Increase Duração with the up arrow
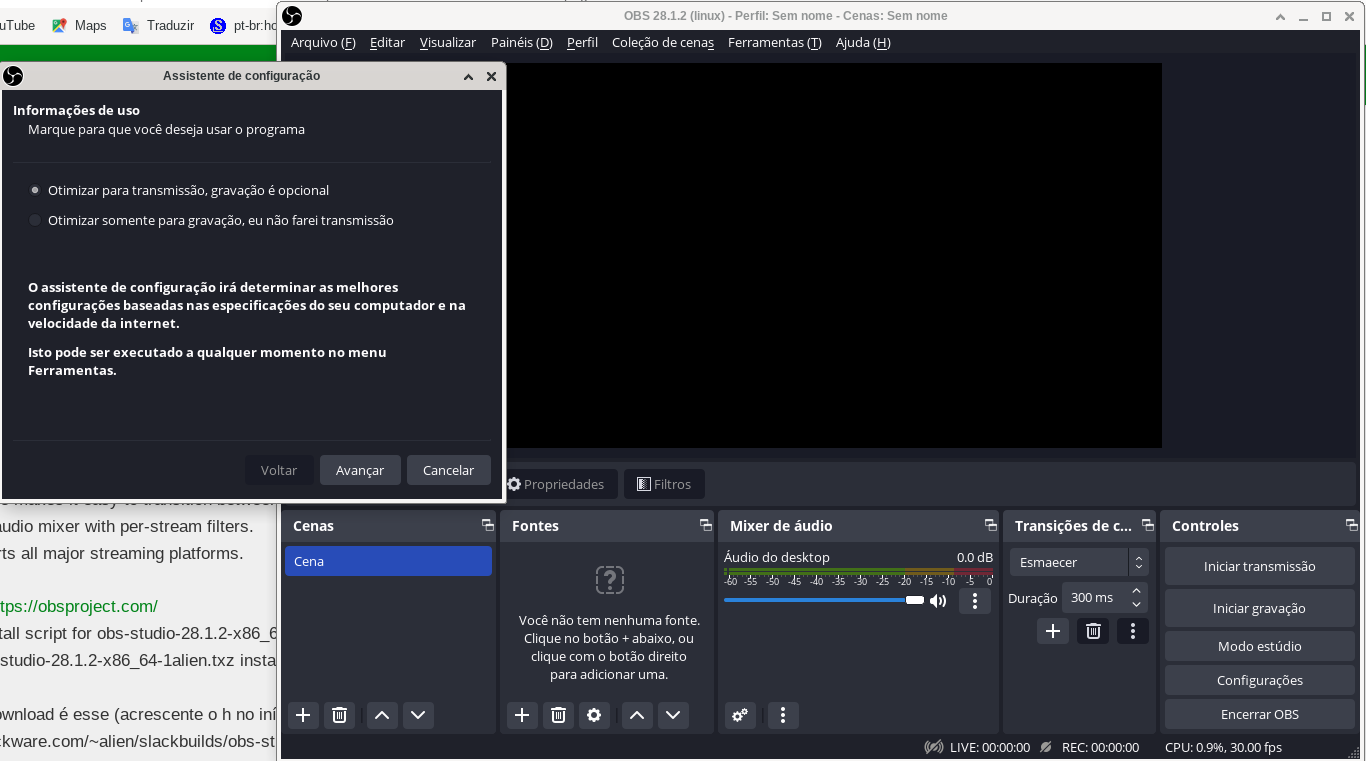The height and width of the screenshot is (761, 1366). pos(1136,591)
